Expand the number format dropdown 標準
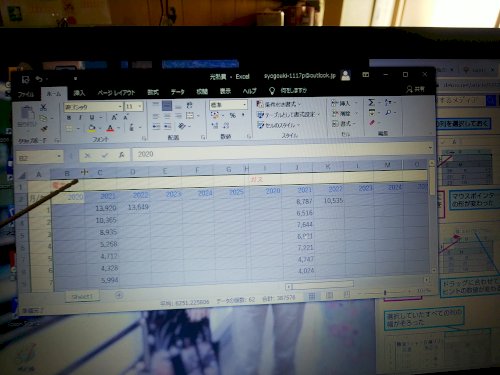The width and height of the screenshot is (500, 375). click(245, 105)
